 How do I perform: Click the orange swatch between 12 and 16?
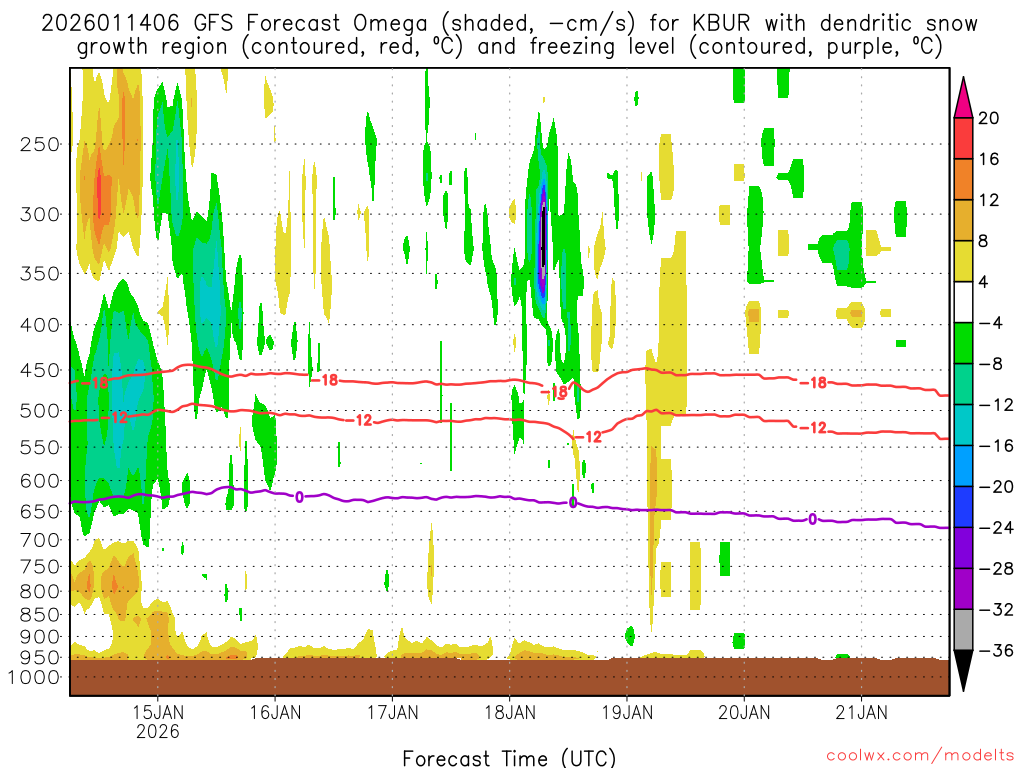963,180
